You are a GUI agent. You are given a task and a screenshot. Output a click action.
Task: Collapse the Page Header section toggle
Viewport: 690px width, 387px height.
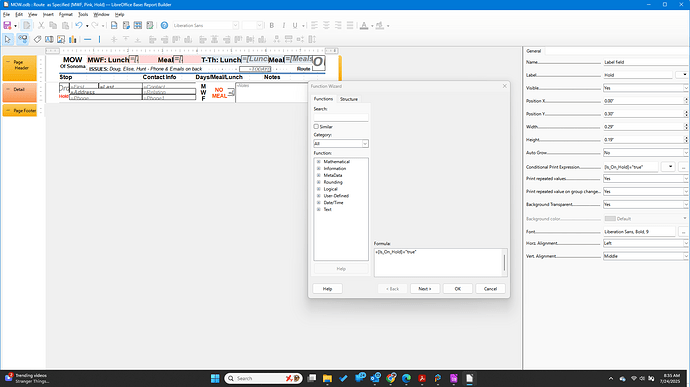pos(8,62)
